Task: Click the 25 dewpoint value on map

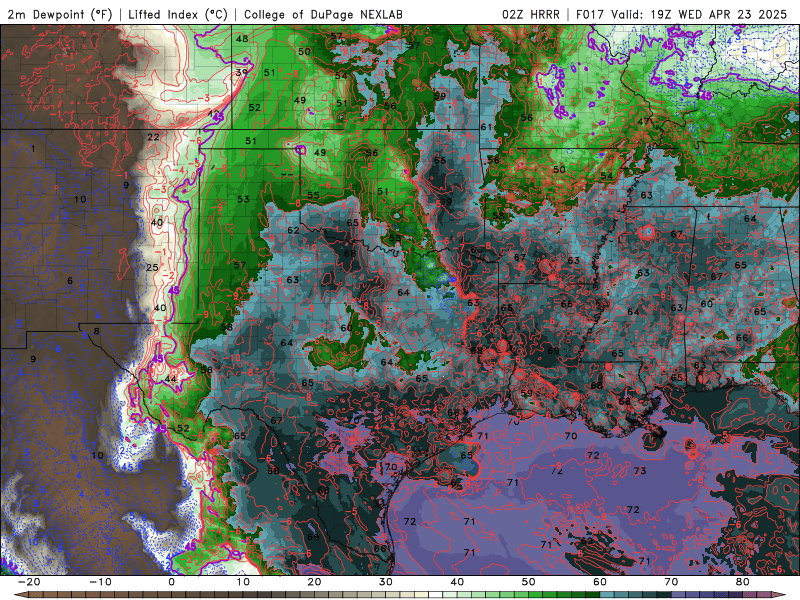Action: click(152, 267)
